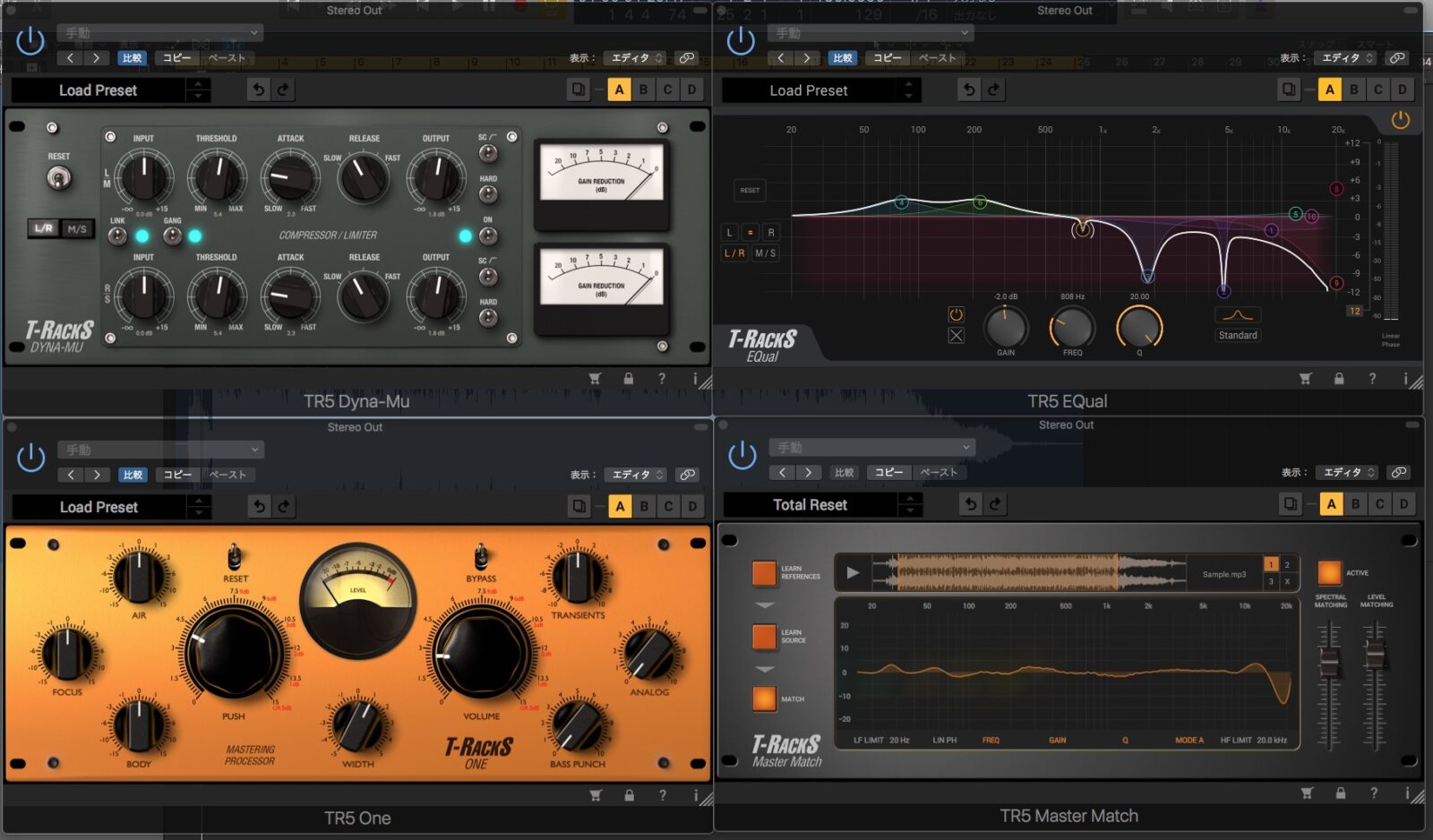
Task: Click info icon in Master Match footer
Action: 1407,793
